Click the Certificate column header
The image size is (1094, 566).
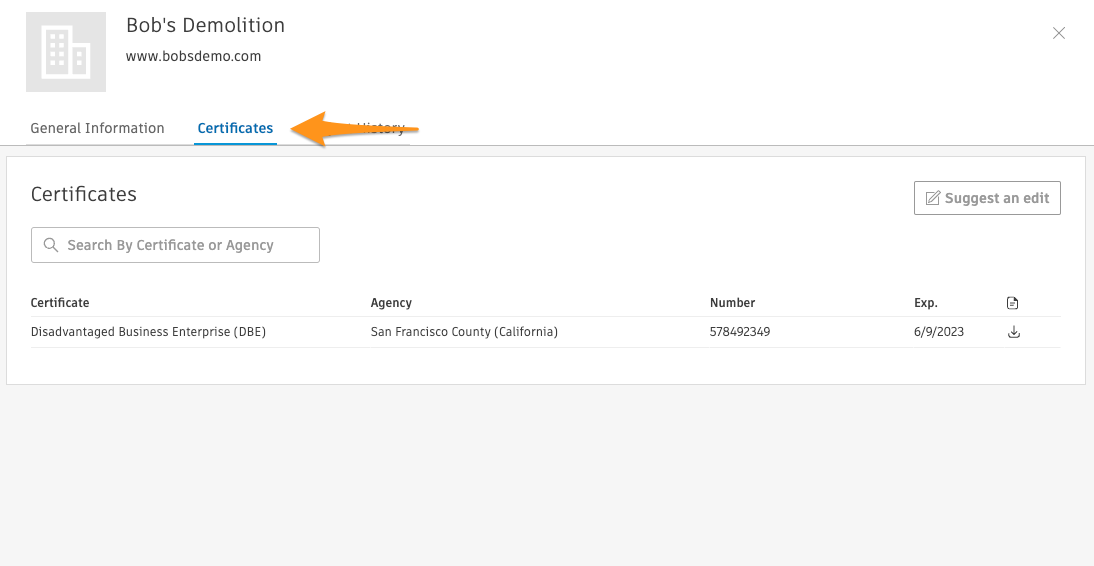click(x=60, y=303)
